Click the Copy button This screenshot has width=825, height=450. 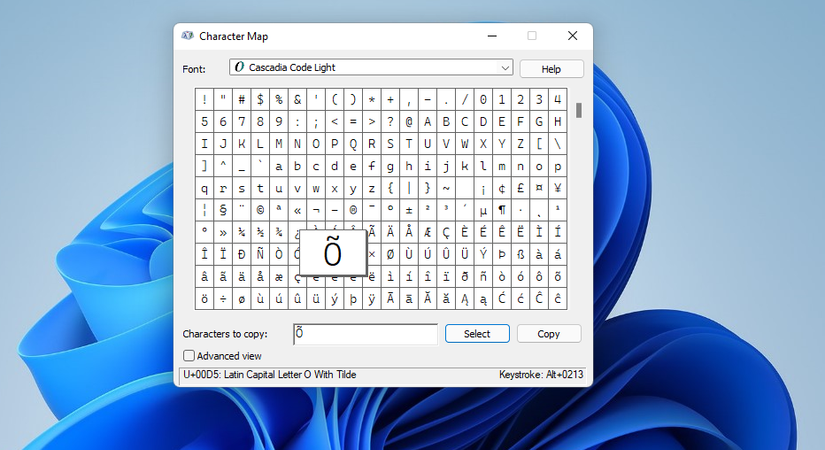pos(549,334)
